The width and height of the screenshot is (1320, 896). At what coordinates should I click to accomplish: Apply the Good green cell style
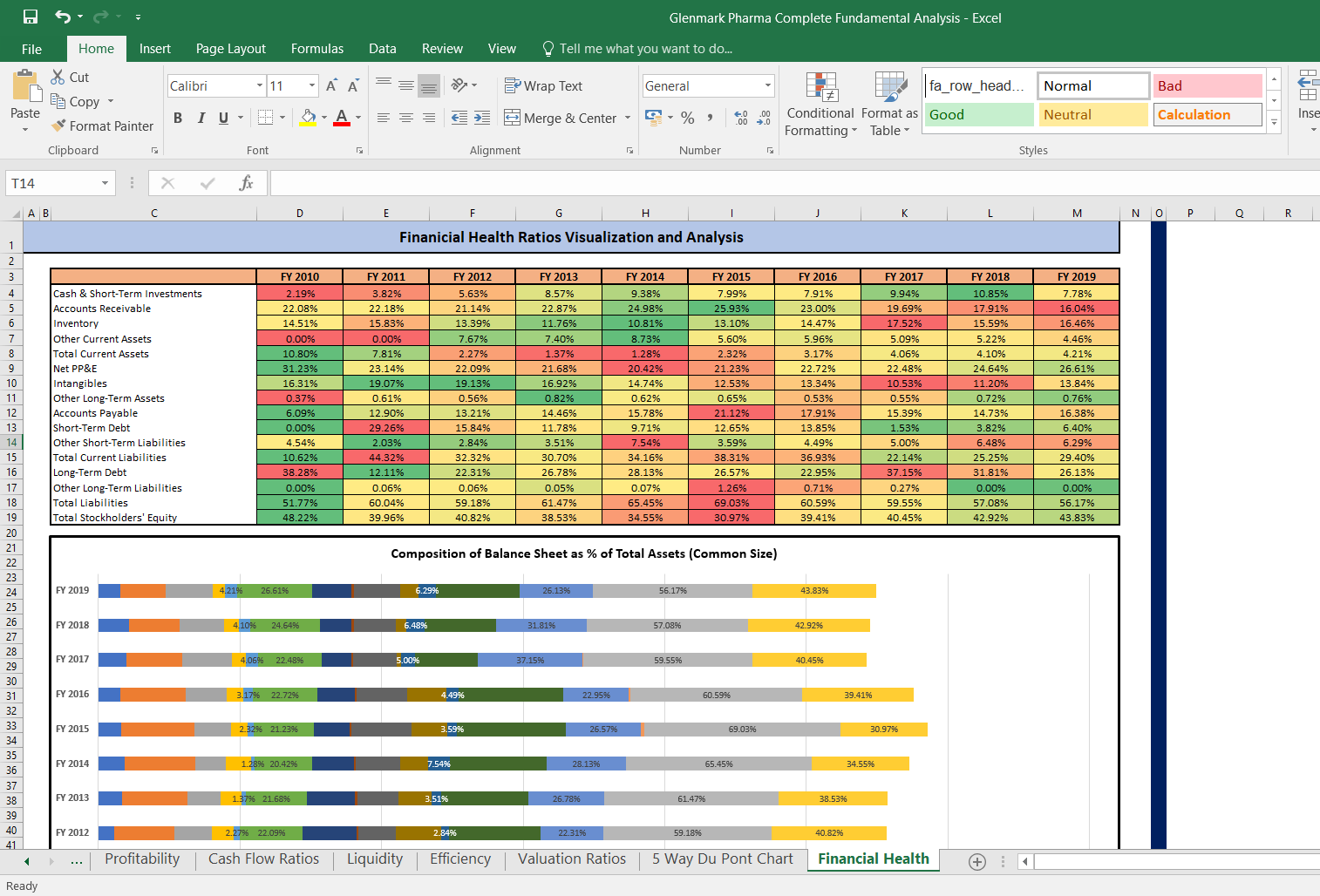979,114
